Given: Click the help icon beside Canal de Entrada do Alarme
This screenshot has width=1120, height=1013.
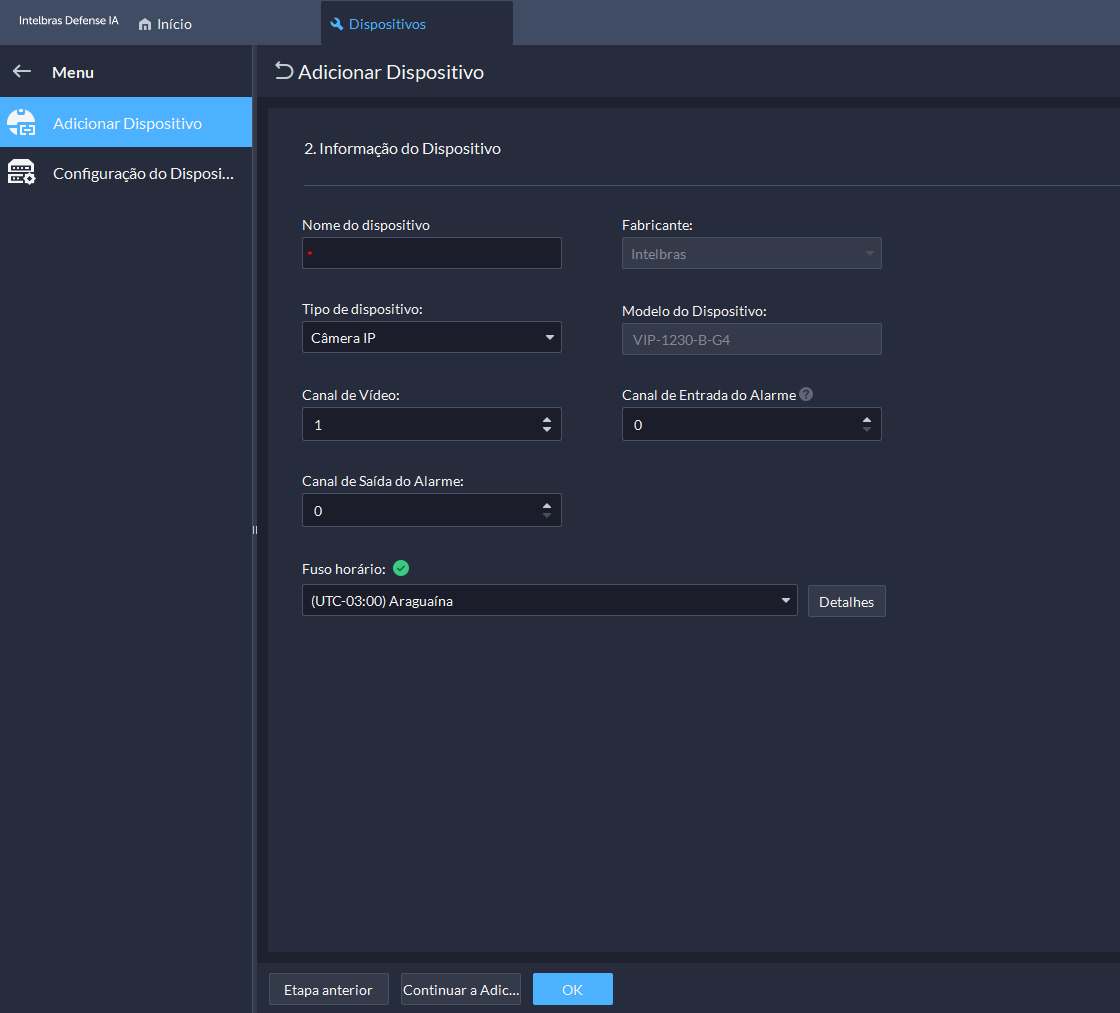Looking at the screenshot, I should click(806, 394).
